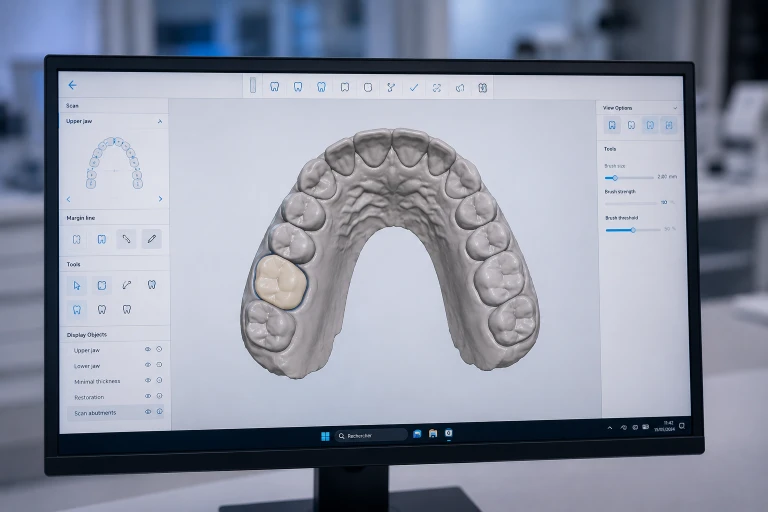768x512 pixels.
Task: Select the Restoration row
Action: click(x=115, y=397)
